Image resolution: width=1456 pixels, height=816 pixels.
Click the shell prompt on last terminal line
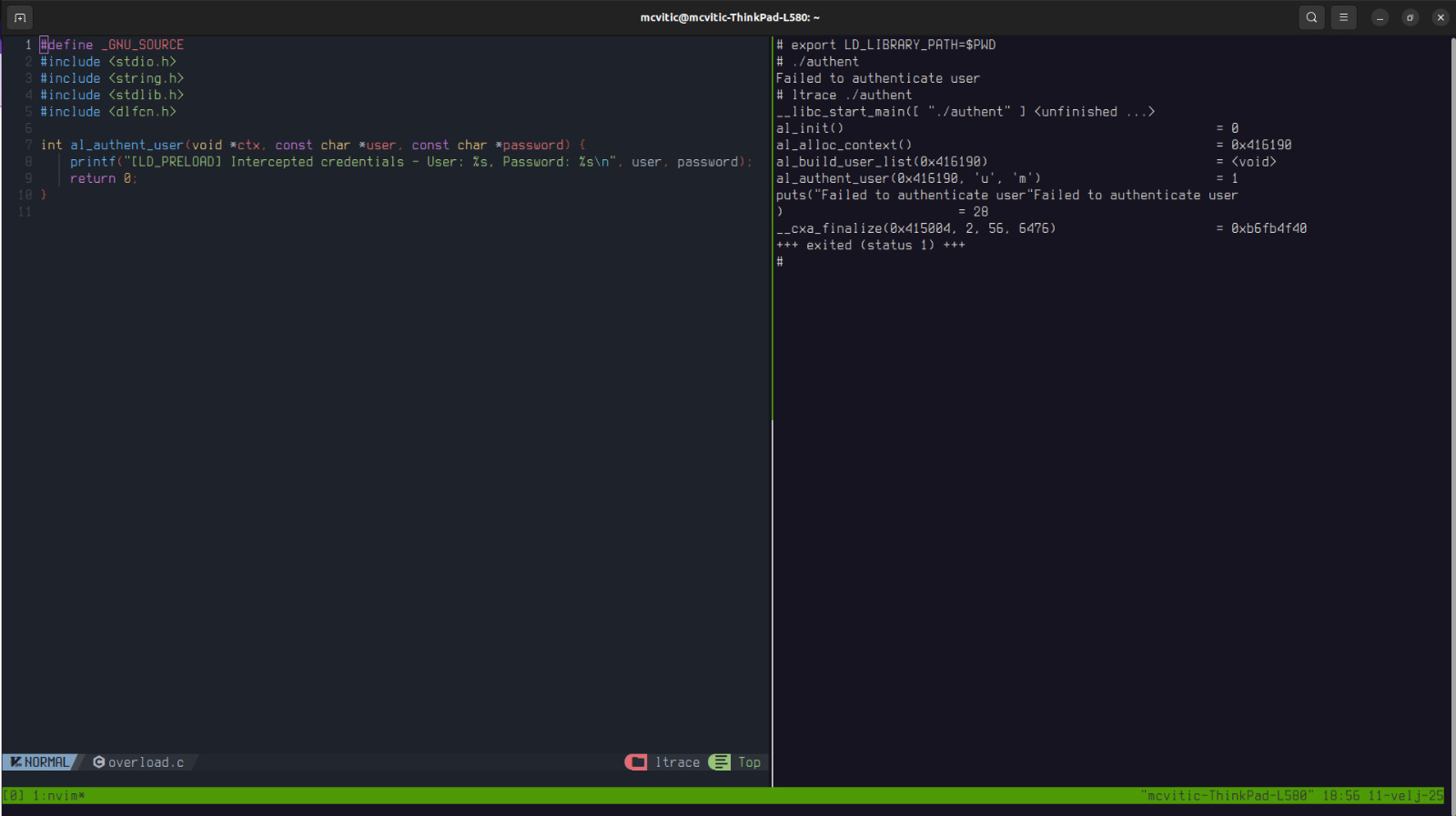click(780, 262)
